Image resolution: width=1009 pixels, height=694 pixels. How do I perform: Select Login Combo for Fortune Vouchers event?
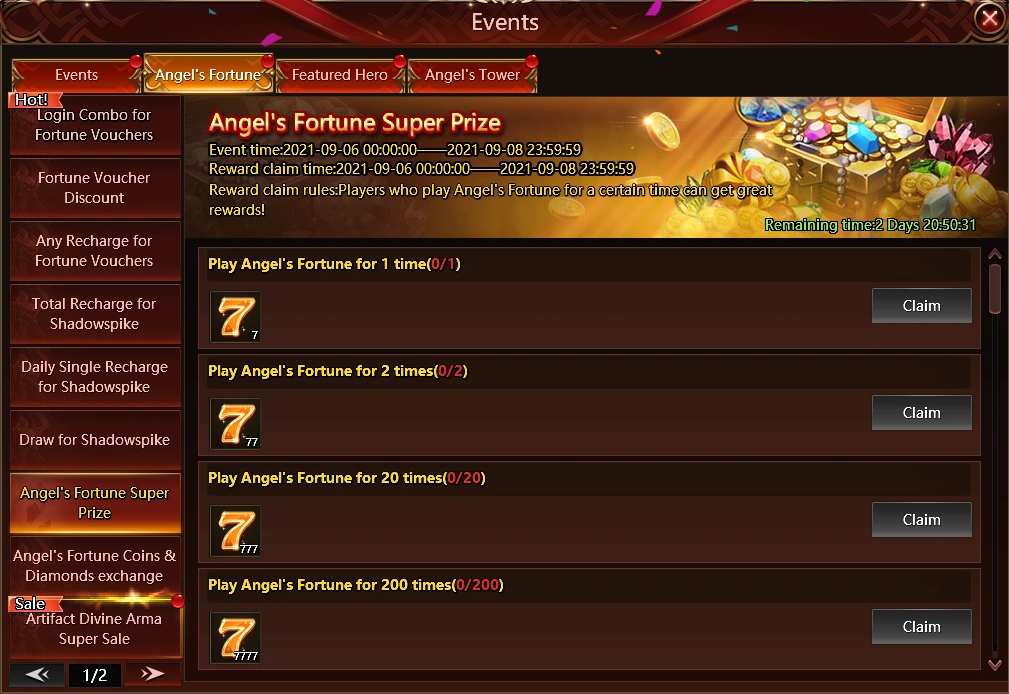(x=95, y=125)
